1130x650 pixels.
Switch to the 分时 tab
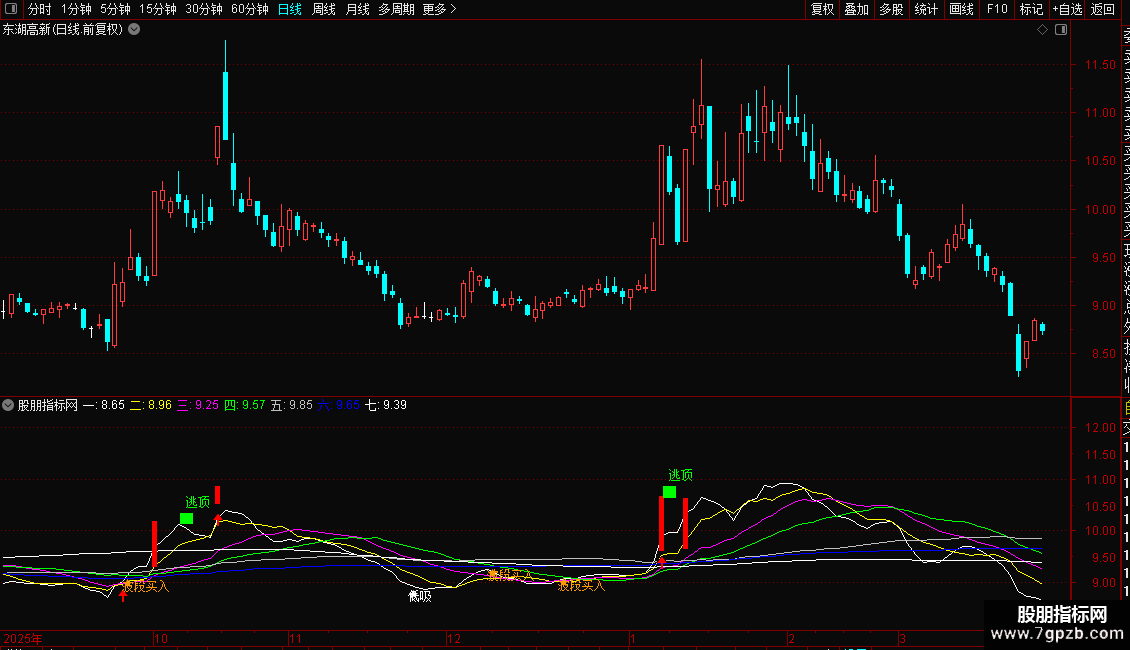[x=40, y=9]
